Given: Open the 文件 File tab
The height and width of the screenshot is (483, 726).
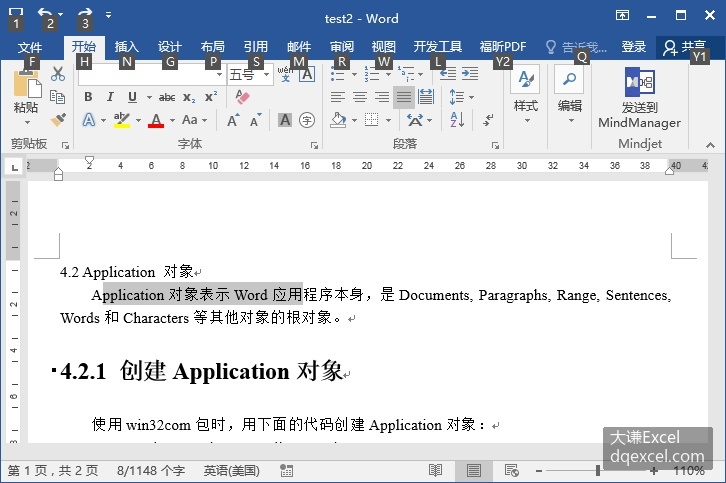Looking at the screenshot, I should (x=30, y=47).
